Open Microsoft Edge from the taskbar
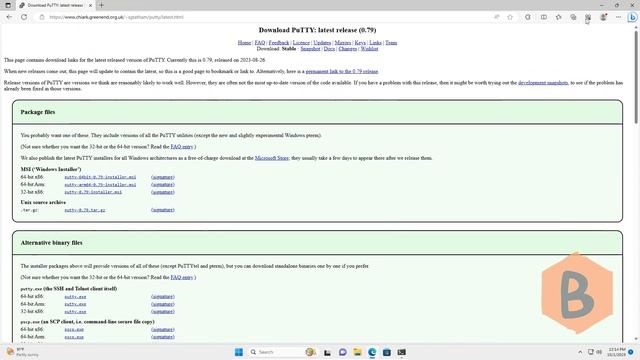Image resolution: width=640 pixels, height=360 pixels. tap(372, 352)
